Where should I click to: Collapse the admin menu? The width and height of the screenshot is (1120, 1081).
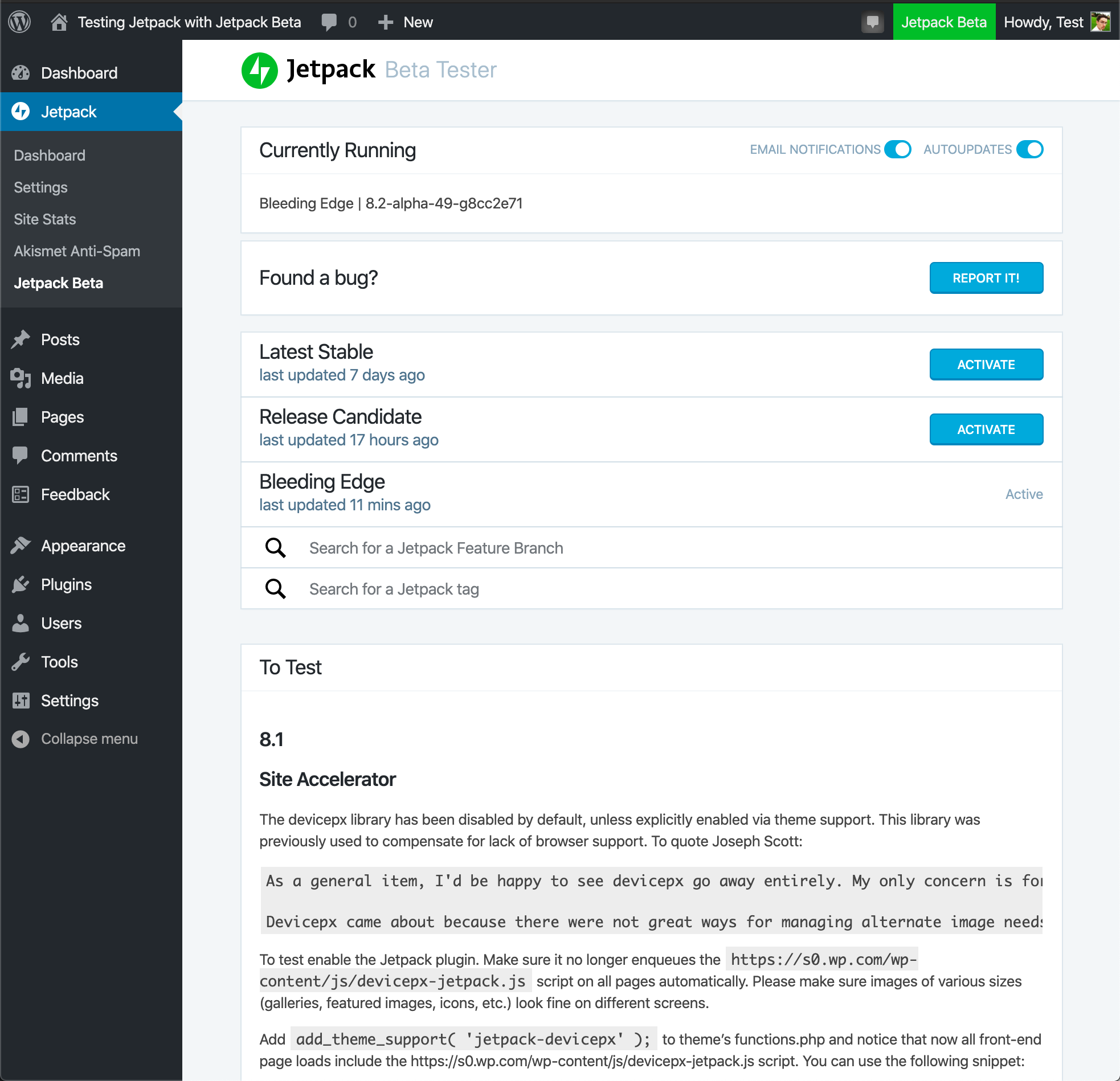[x=75, y=738]
